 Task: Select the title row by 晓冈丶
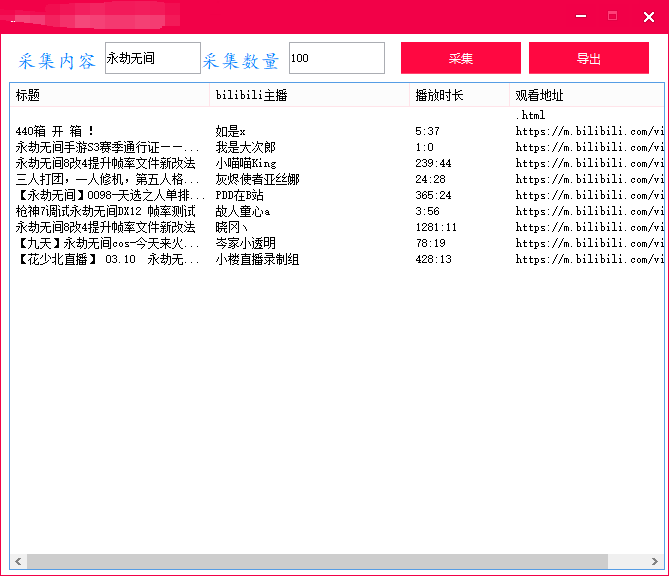coord(105,227)
